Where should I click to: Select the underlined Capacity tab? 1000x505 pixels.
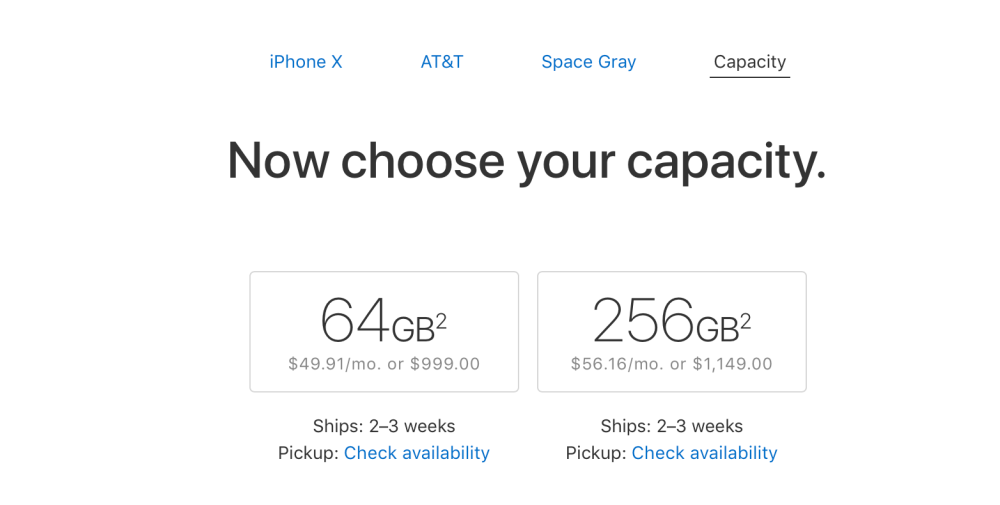(x=749, y=62)
